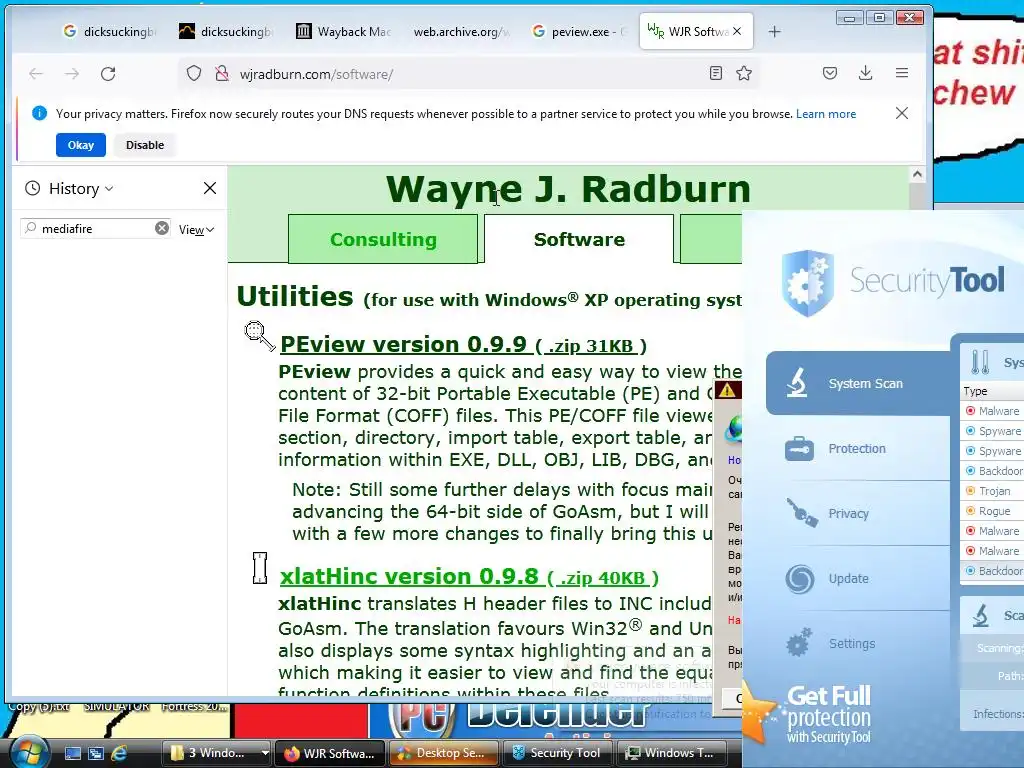
Task: Open System Scan in Security Tool
Action: pyautogui.click(x=858, y=383)
